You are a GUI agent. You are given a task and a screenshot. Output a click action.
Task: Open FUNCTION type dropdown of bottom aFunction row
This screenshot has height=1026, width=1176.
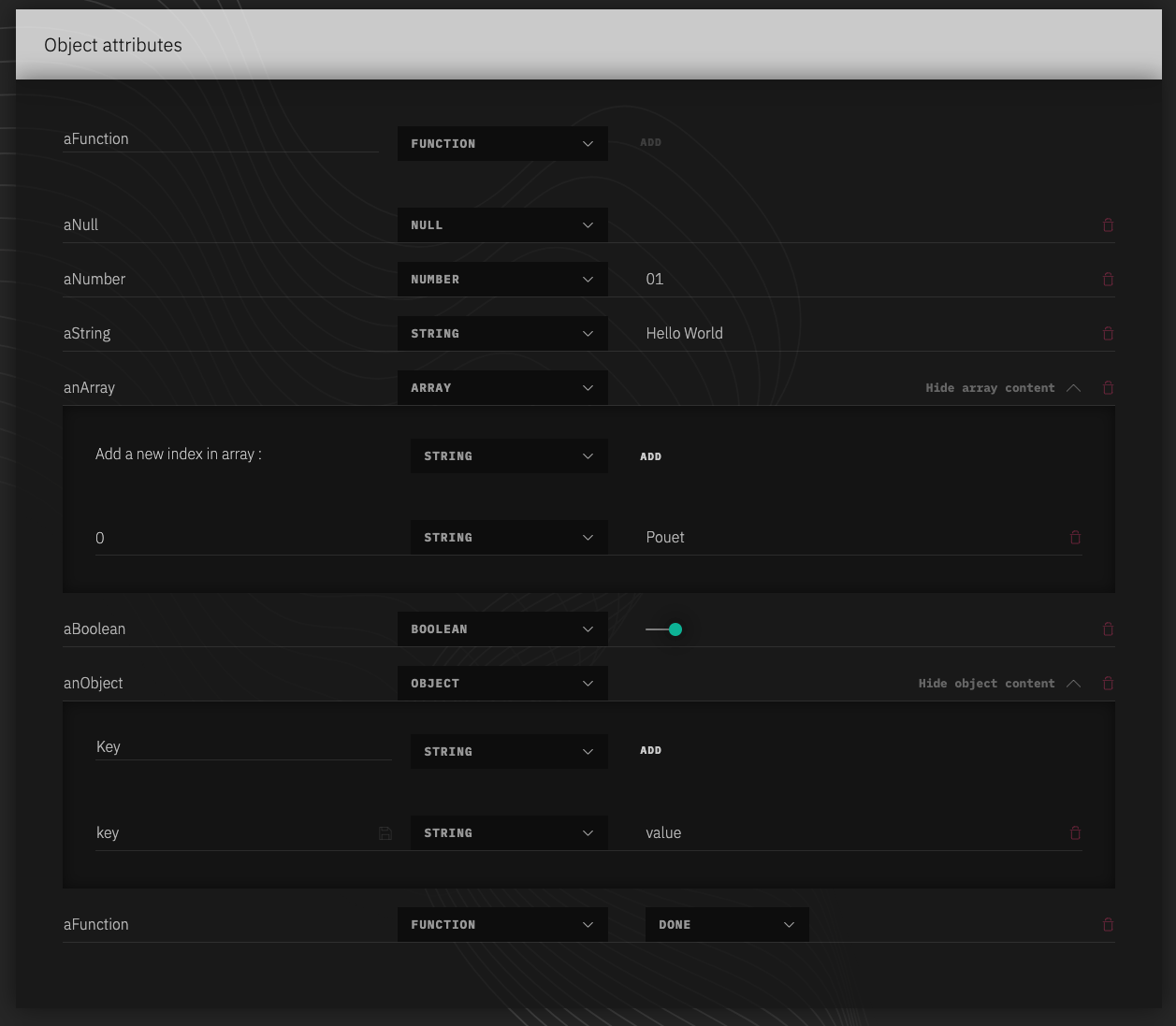point(502,924)
